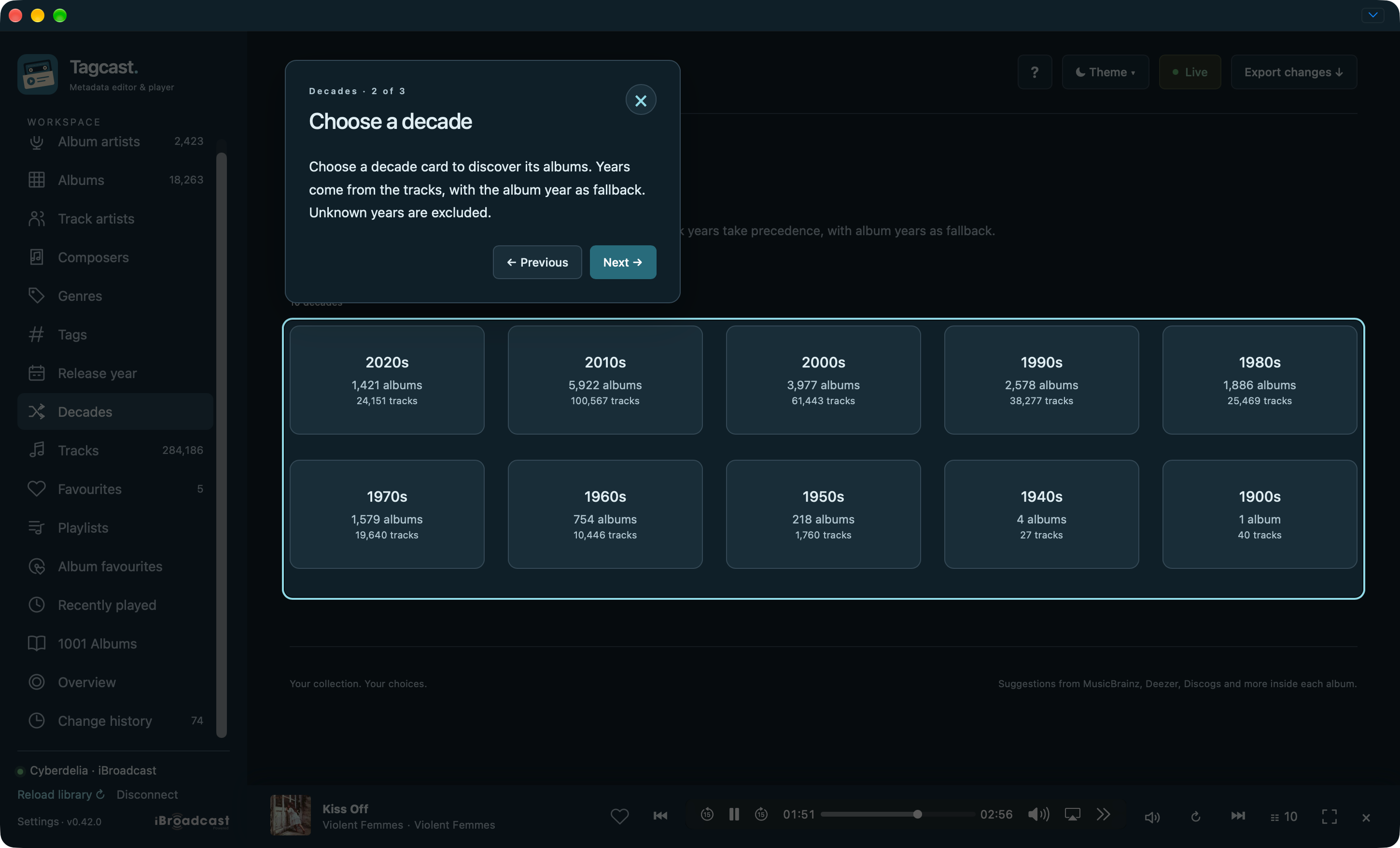1400x848 pixels.
Task: Click the iBroadcast logo in the sidebar
Action: click(192, 821)
